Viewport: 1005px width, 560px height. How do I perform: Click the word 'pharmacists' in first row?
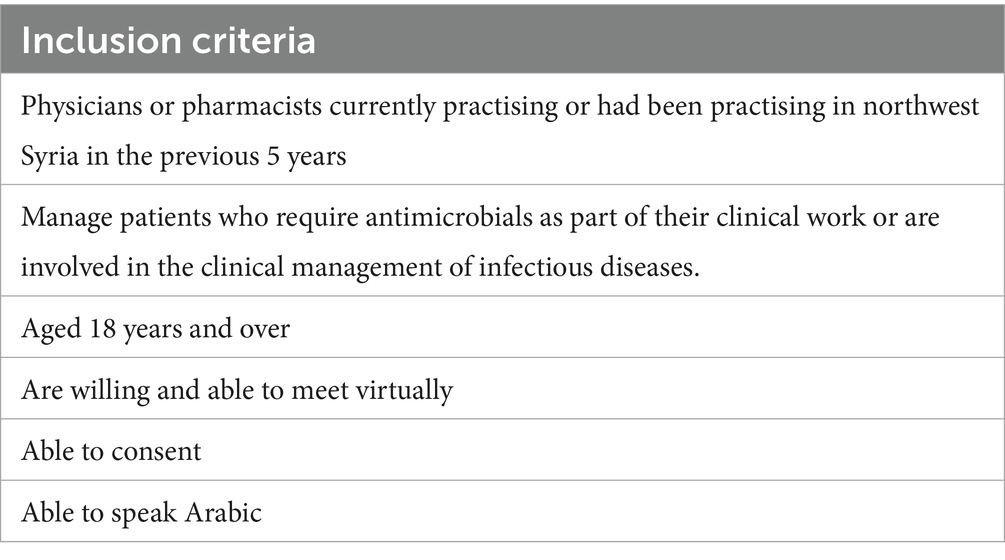coord(252,106)
